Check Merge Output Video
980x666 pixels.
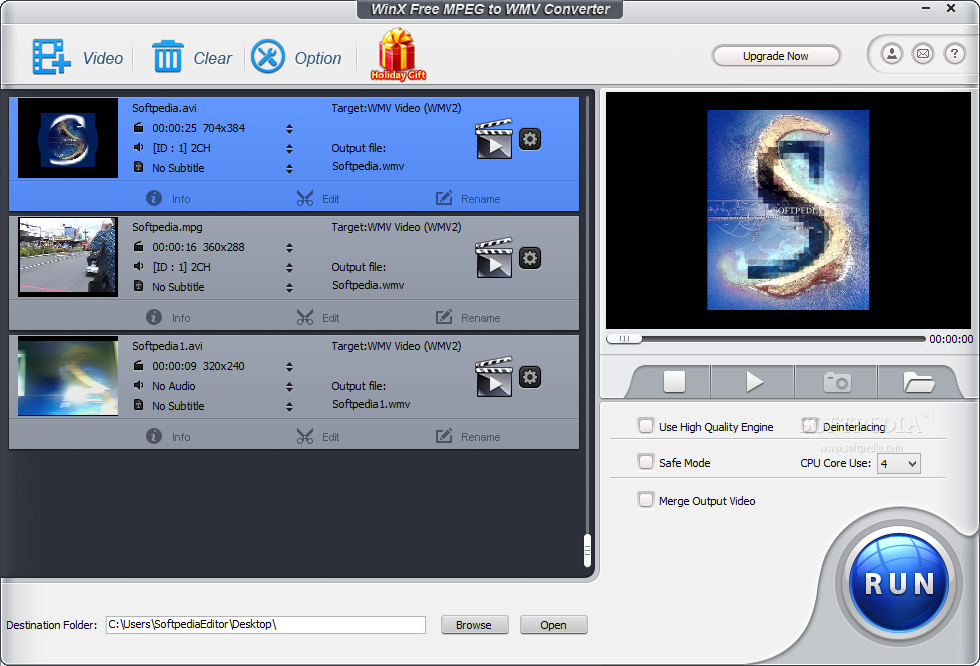coord(646,500)
